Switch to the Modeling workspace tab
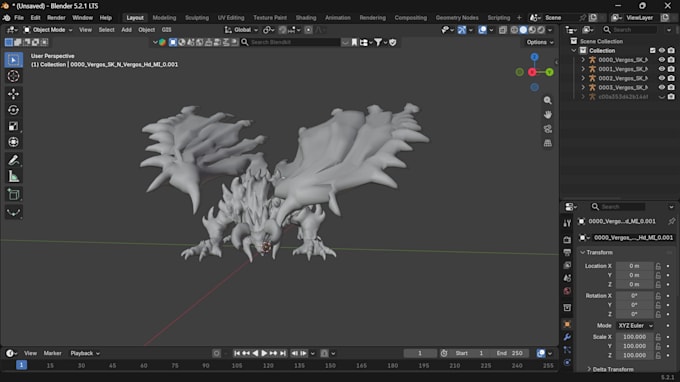680x382 pixels. (164, 18)
